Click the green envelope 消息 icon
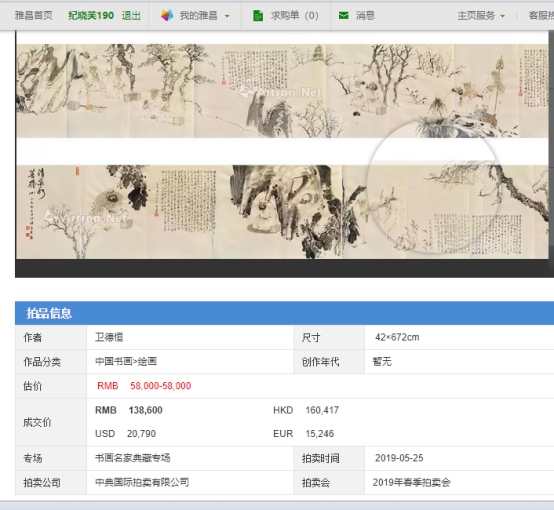554x510 pixels. tap(343, 16)
